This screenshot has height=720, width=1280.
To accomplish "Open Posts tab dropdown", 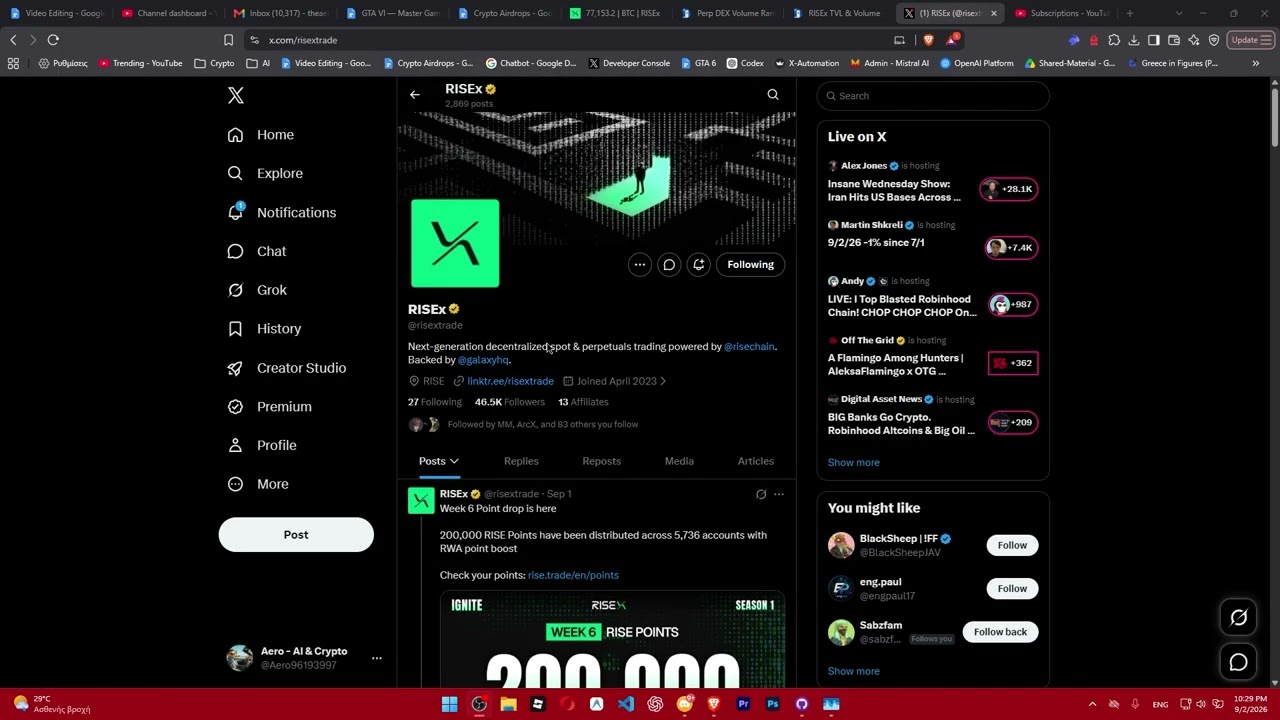I will click(x=438, y=461).
